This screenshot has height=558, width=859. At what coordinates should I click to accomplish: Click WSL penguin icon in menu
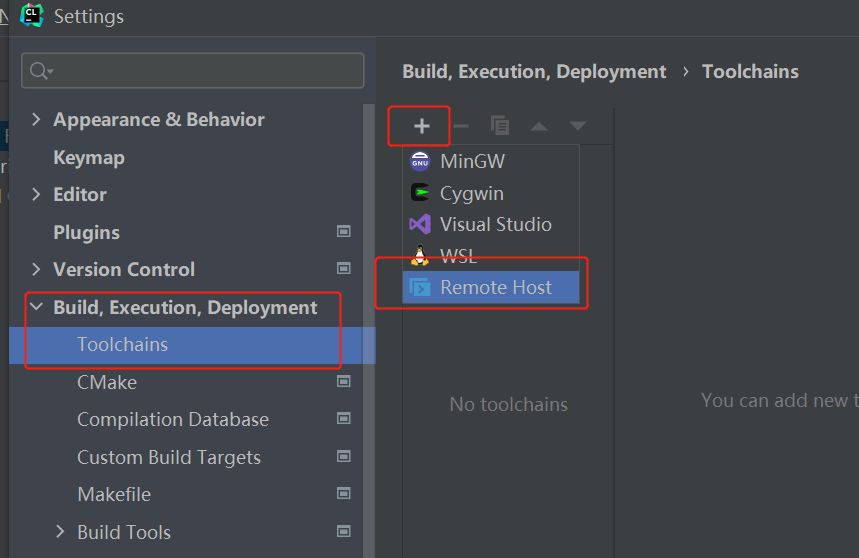coord(420,255)
